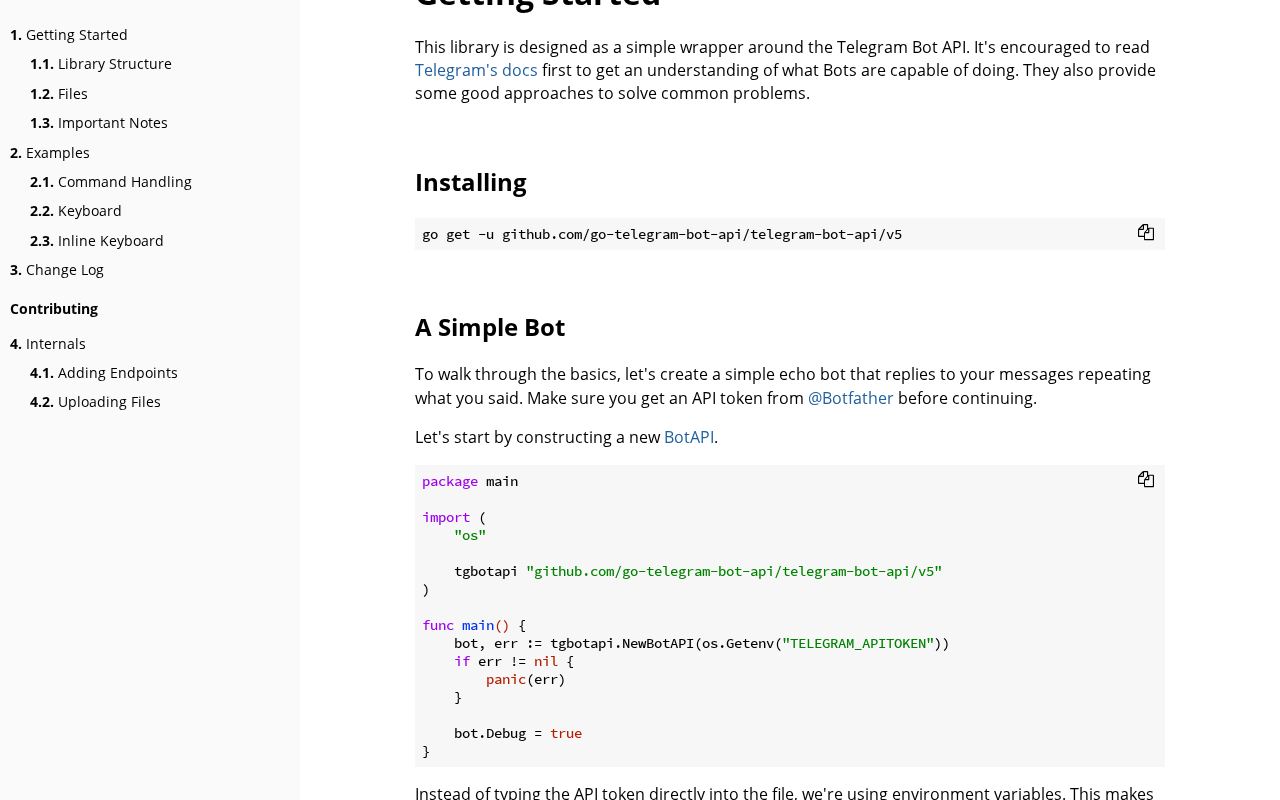Open the Telegram's docs link

pyautogui.click(x=476, y=70)
